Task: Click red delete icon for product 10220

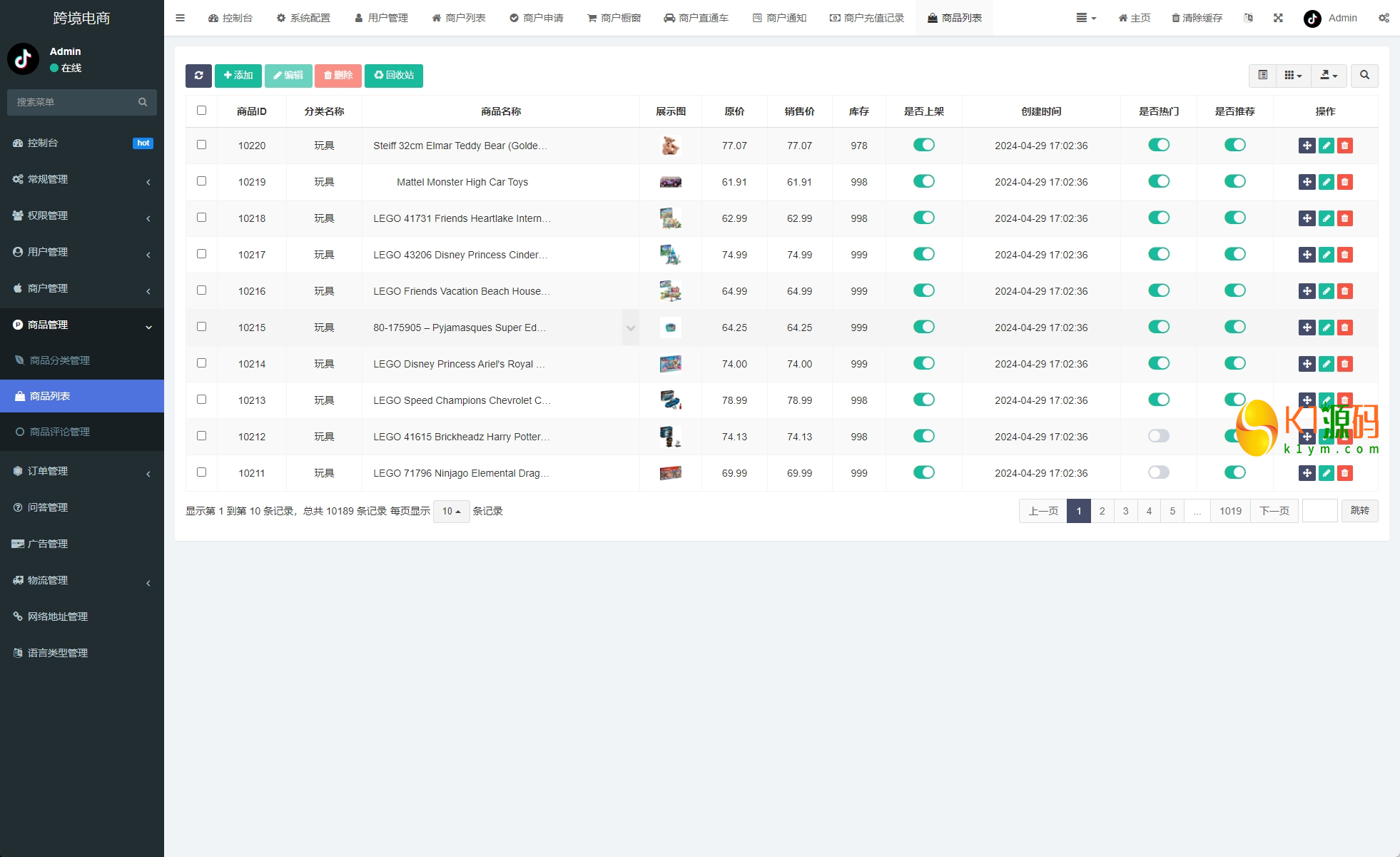Action: tap(1344, 146)
